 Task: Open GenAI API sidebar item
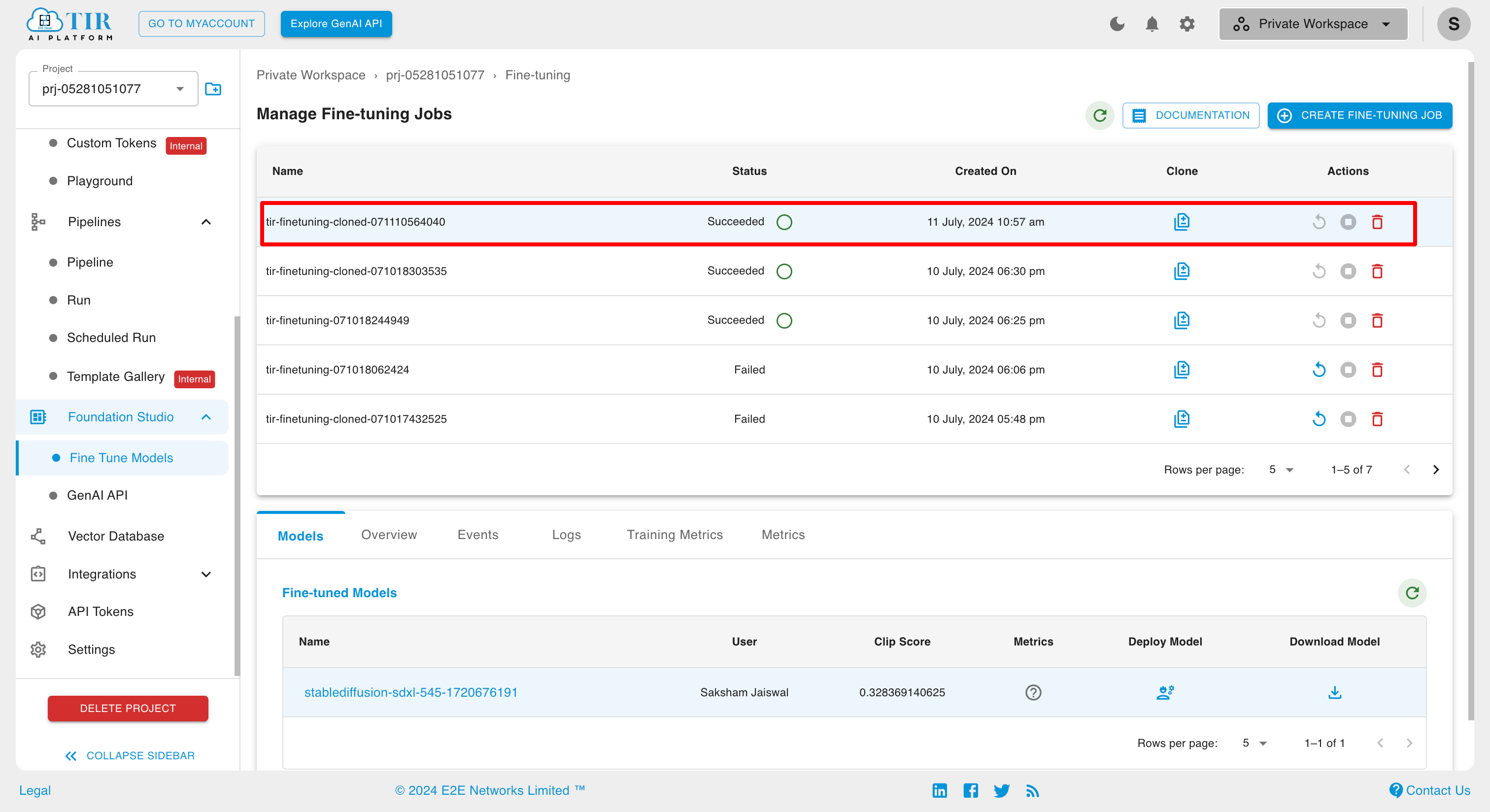(x=97, y=495)
